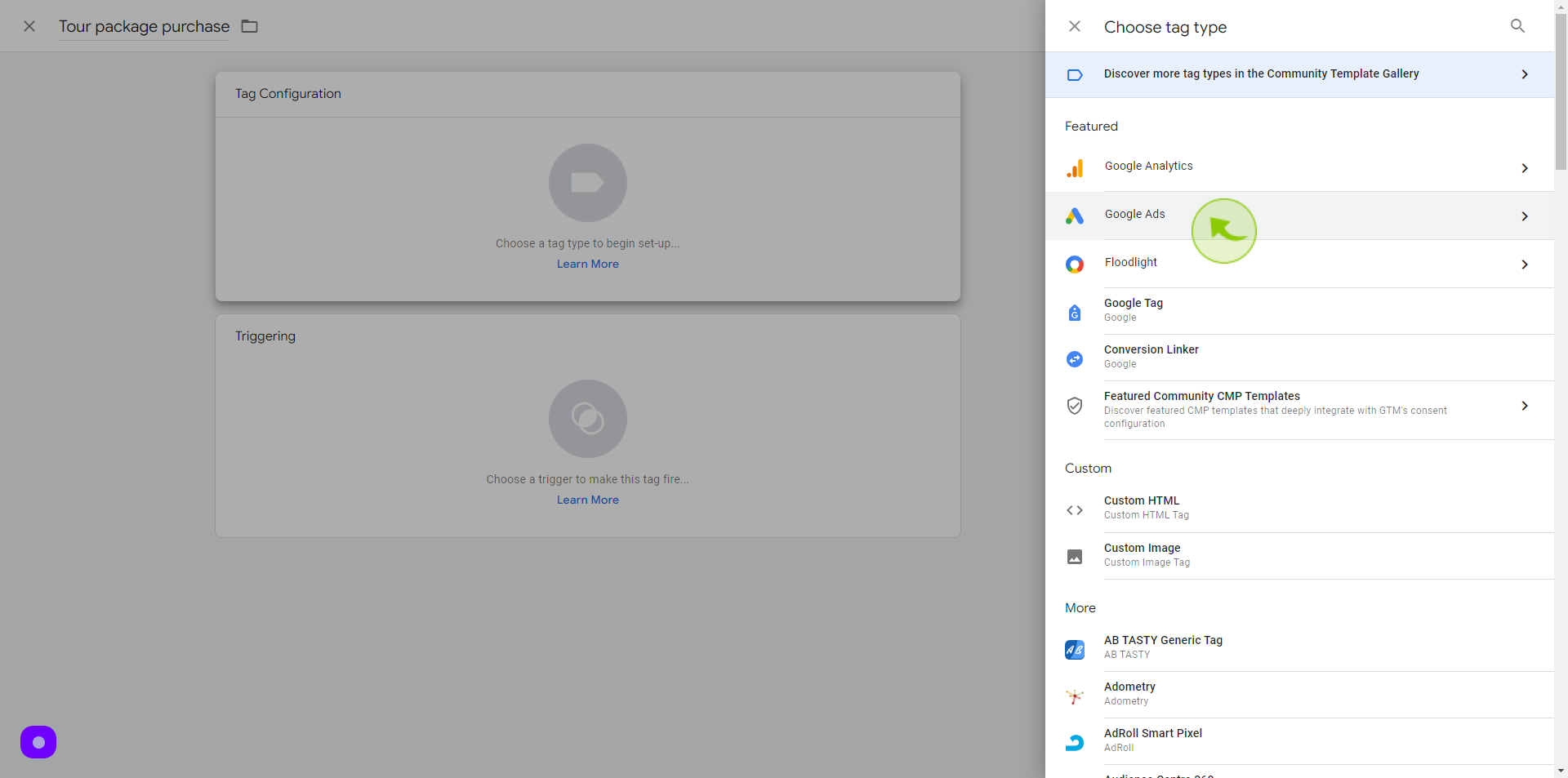Select the Custom Image tag type

[x=1299, y=556]
